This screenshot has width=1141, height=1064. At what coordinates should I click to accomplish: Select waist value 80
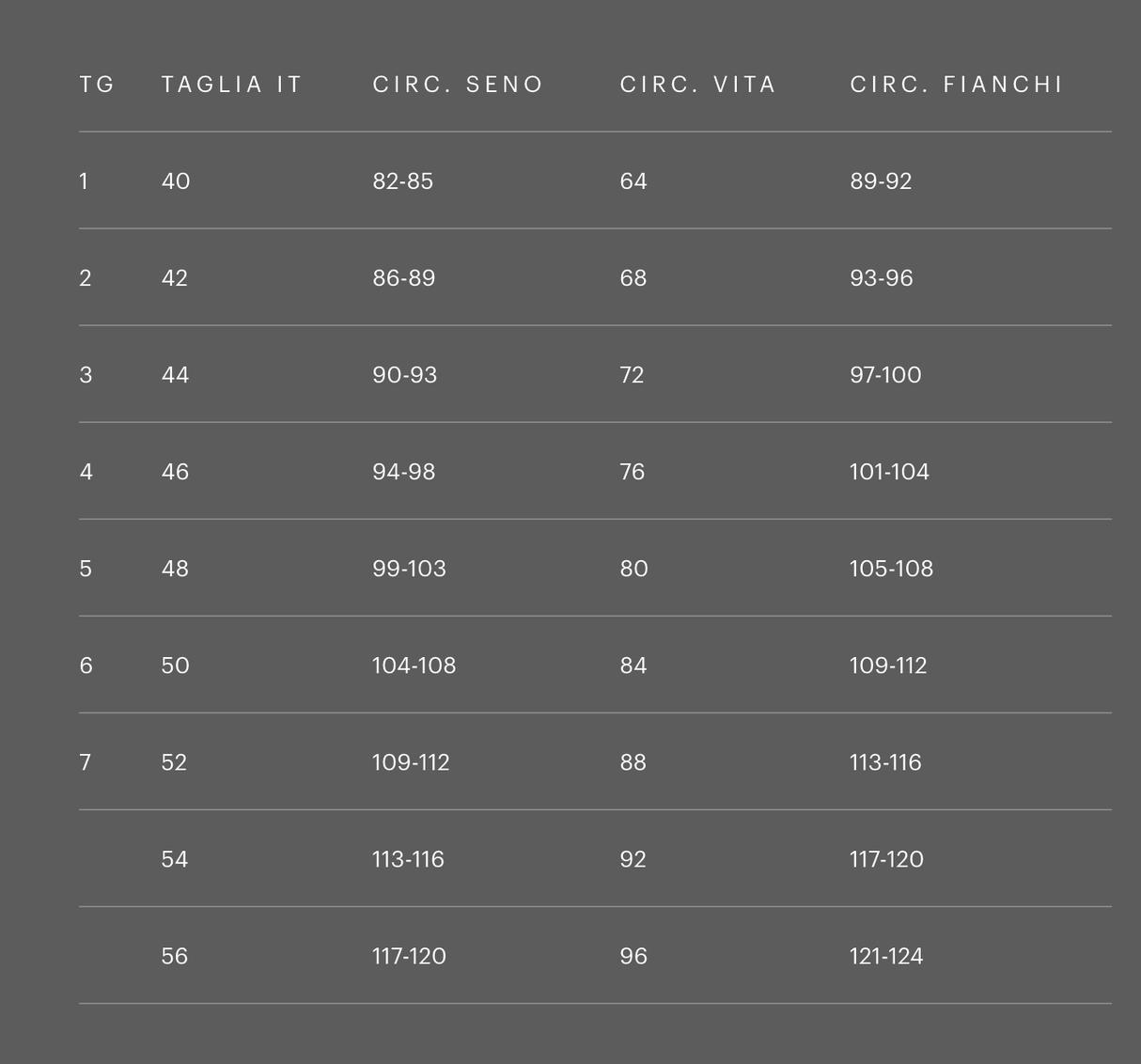point(634,569)
